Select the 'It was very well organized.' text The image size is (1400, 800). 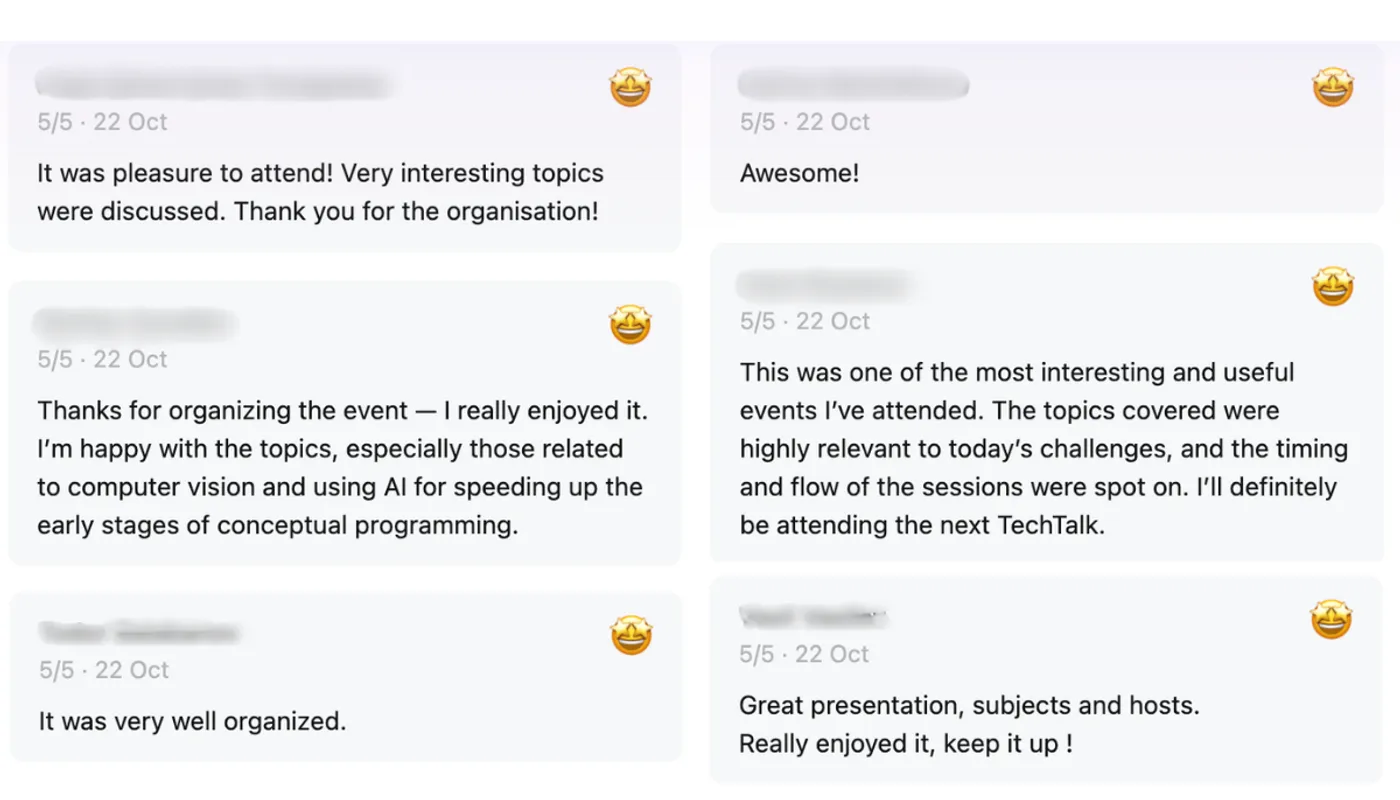[192, 721]
